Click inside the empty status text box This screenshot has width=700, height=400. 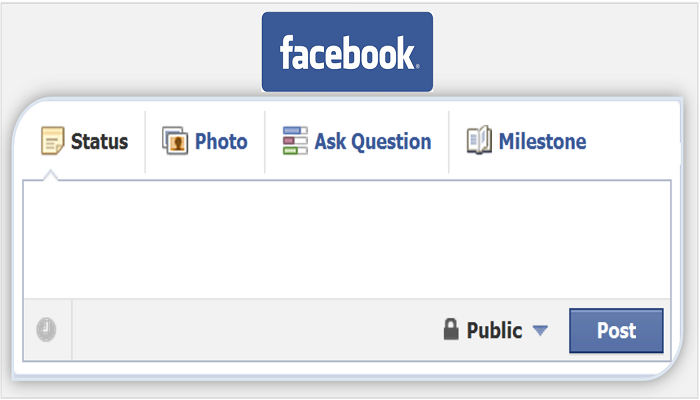coord(347,239)
